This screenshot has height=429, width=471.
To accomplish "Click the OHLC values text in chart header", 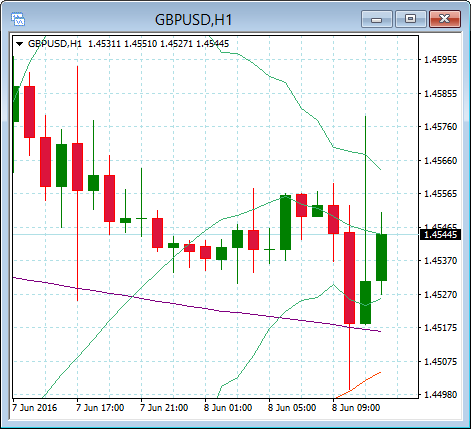I will click(x=159, y=44).
